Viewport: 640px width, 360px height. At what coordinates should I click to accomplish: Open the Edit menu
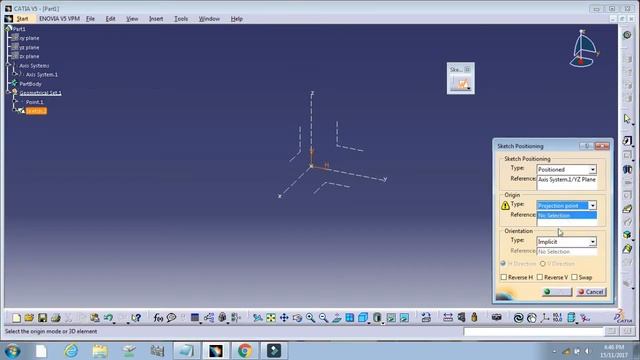(x=110, y=19)
